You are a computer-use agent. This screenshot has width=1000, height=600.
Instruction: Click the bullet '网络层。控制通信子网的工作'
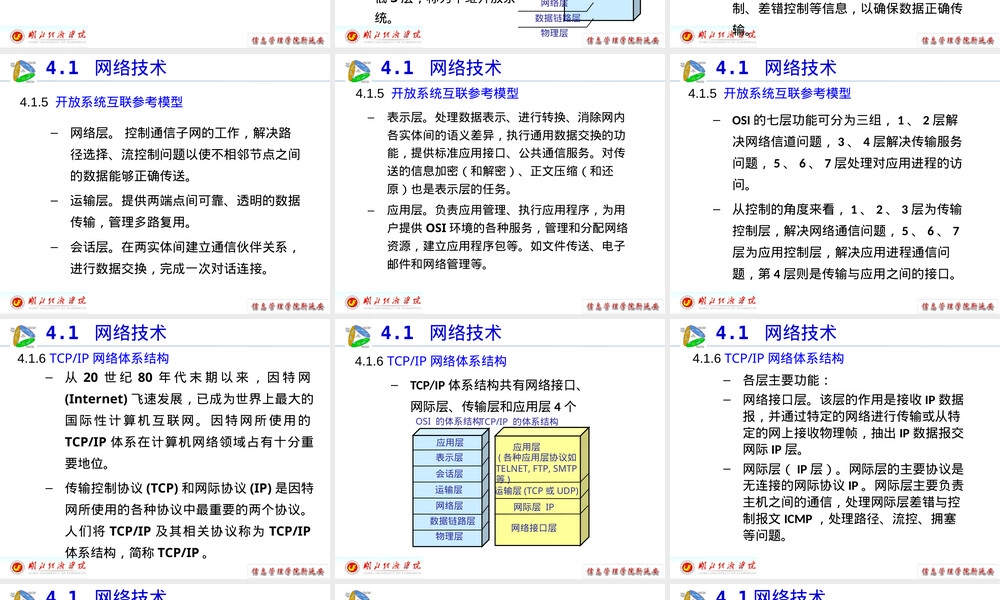pyautogui.click(x=185, y=154)
